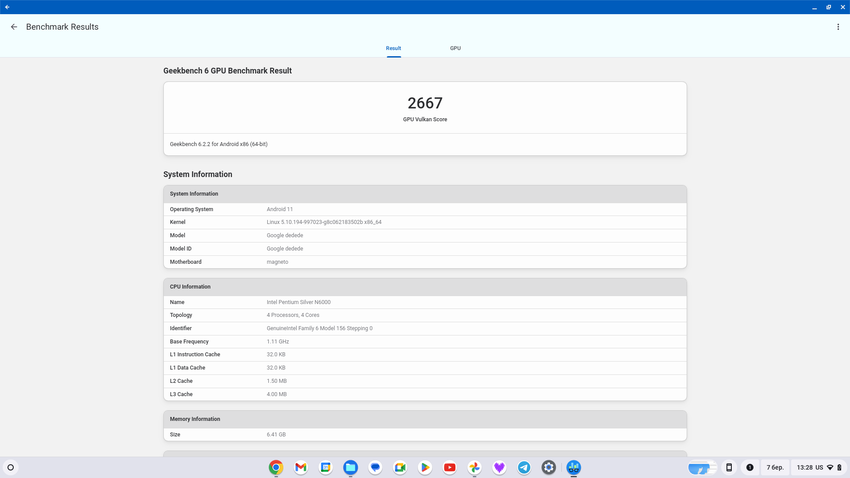Open YouTube from the shelf
Image resolution: width=850 pixels, height=478 pixels.
pyautogui.click(x=450, y=467)
